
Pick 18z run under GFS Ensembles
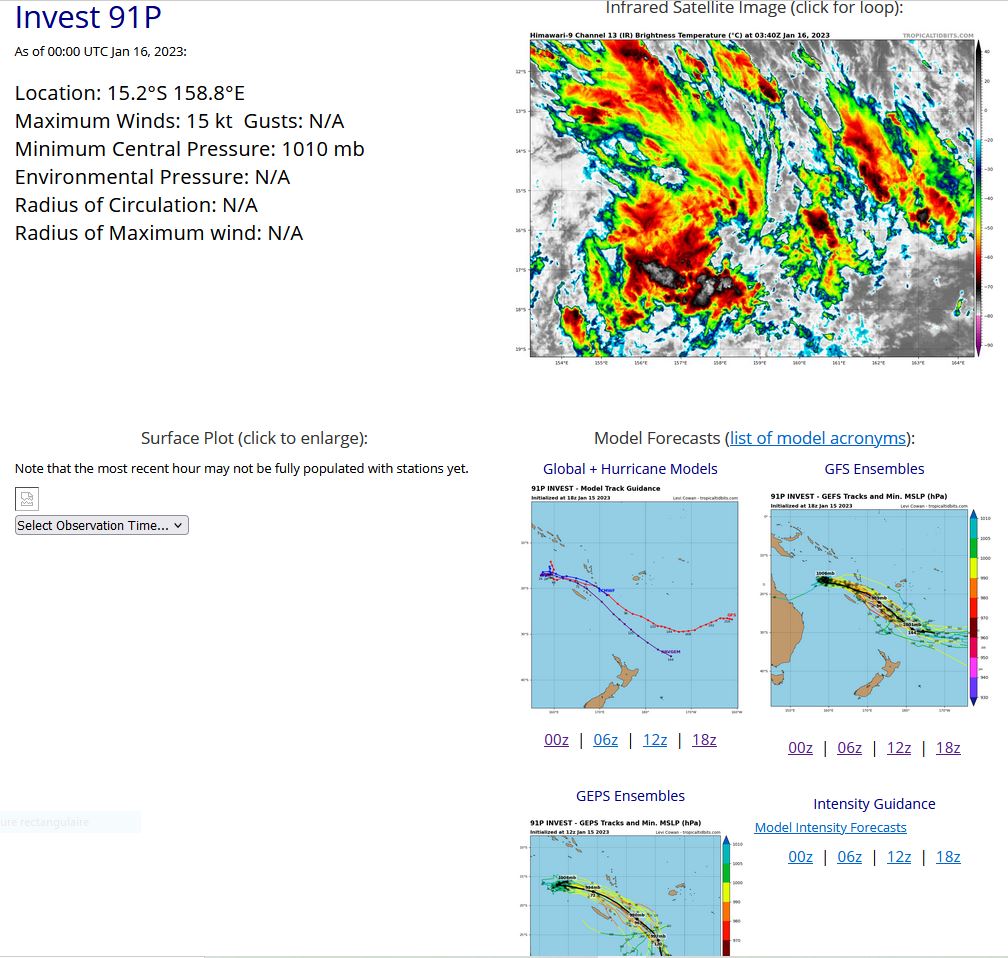pyautogui.click(x=948, y=748)
